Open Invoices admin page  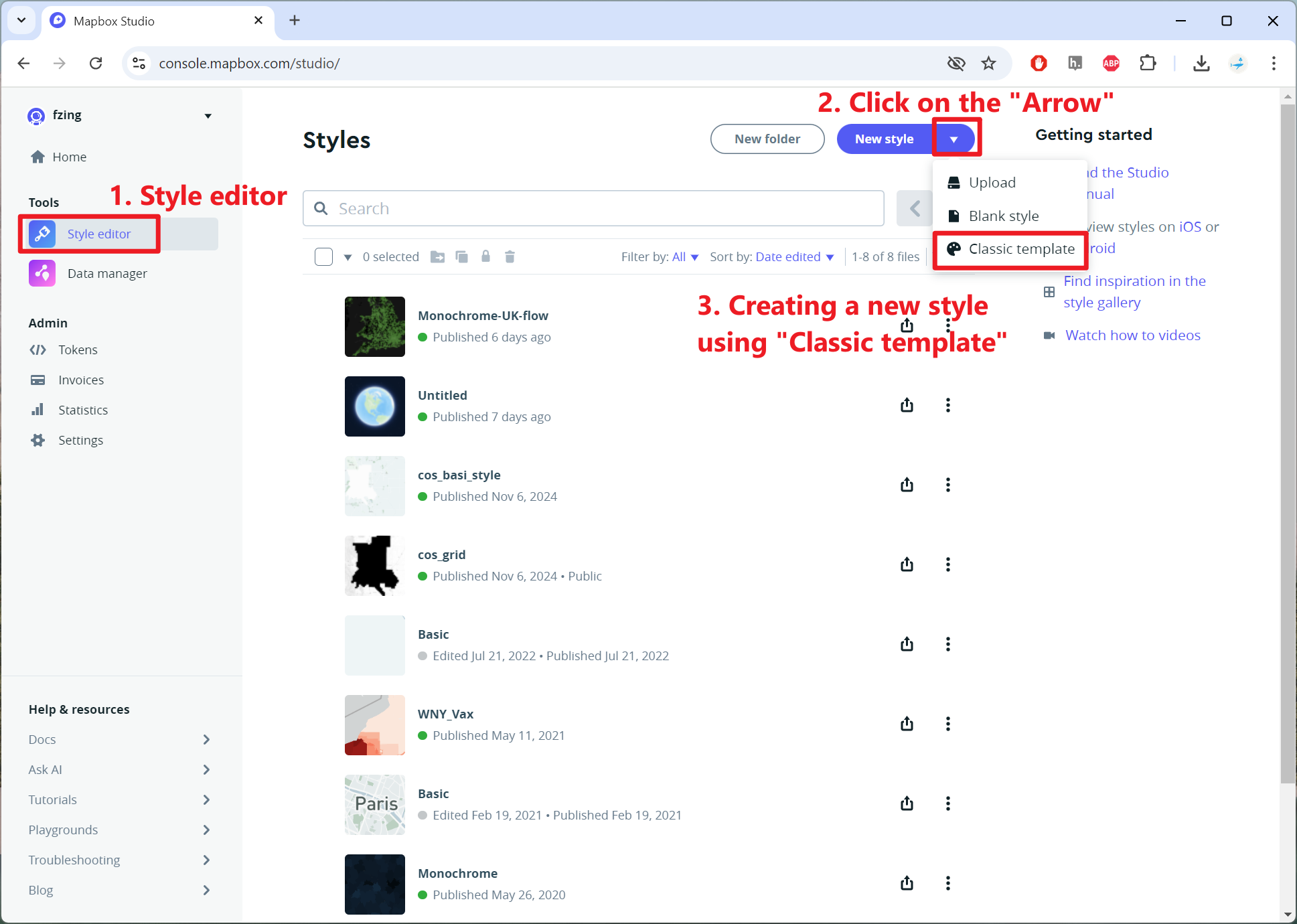pos(67,380)
